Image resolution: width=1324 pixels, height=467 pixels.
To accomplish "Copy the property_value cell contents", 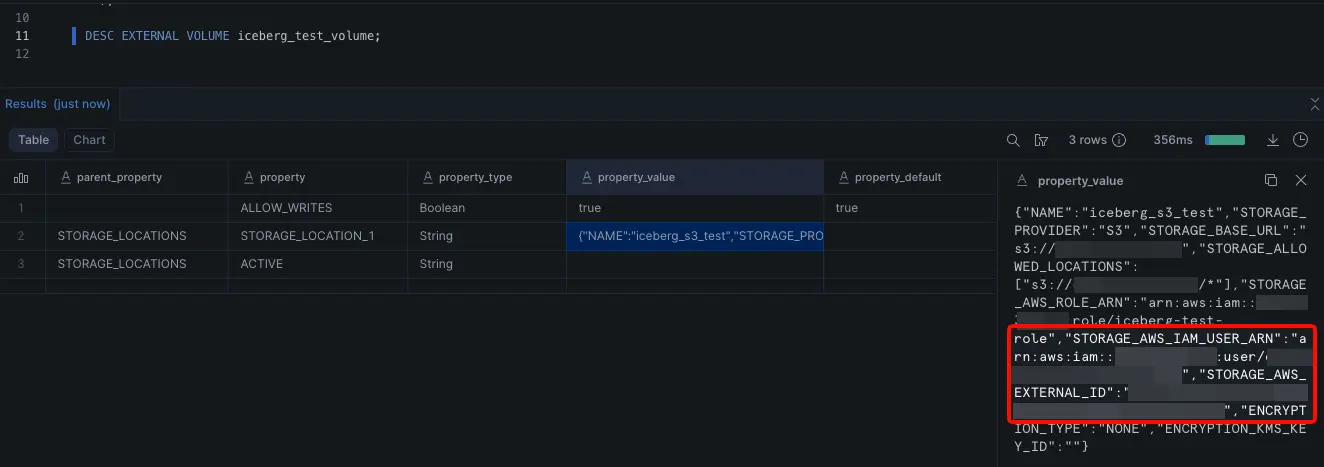I will 1271,181.
